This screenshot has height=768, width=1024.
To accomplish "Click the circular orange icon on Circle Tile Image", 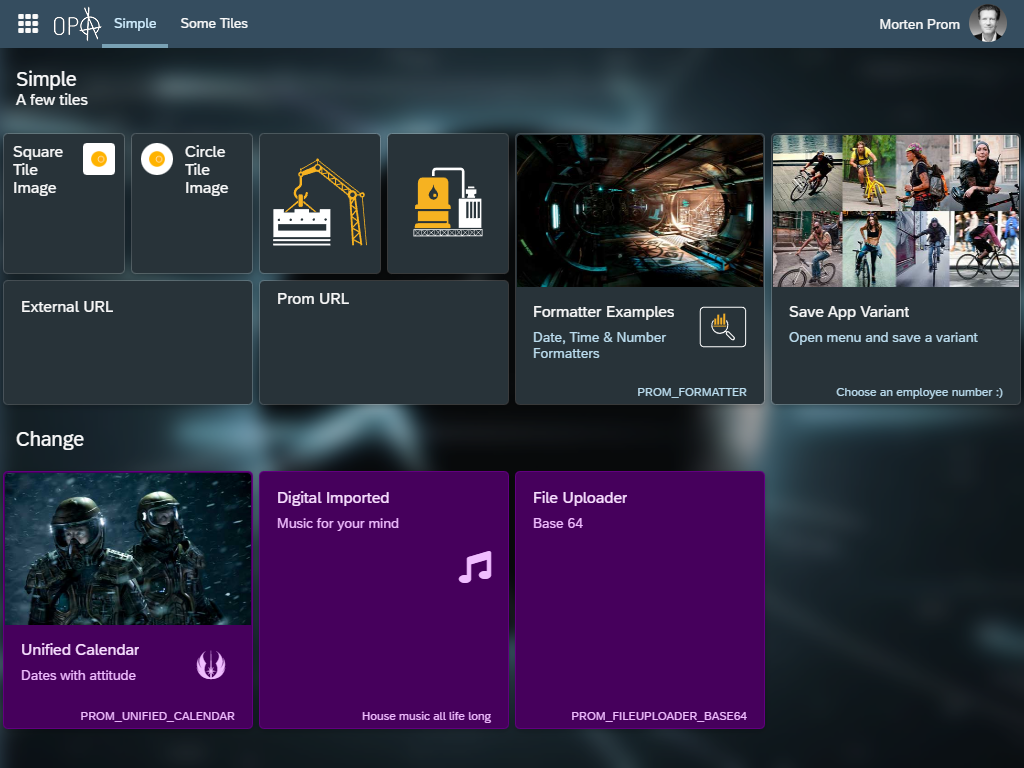I will [157, 159].
